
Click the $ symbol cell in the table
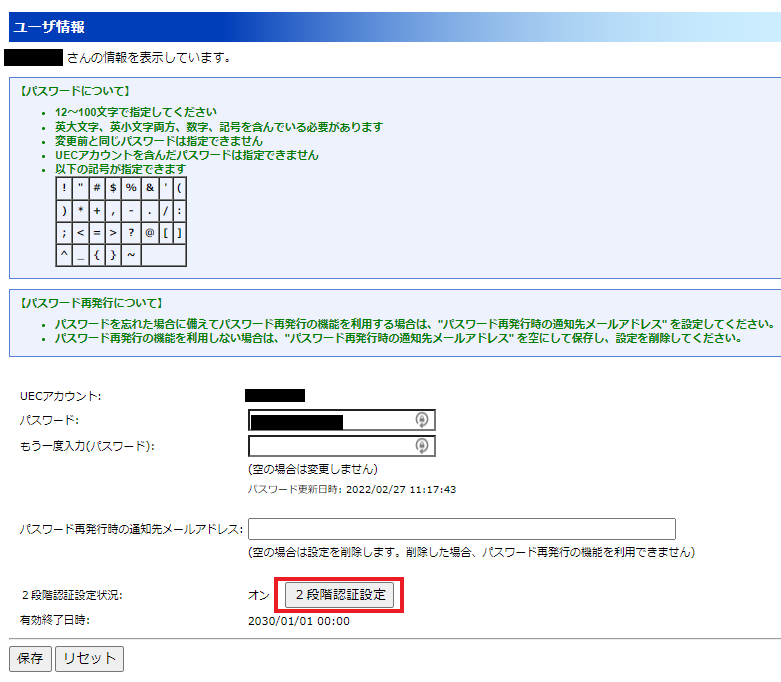pyautogui.click(x=114, y=188)
